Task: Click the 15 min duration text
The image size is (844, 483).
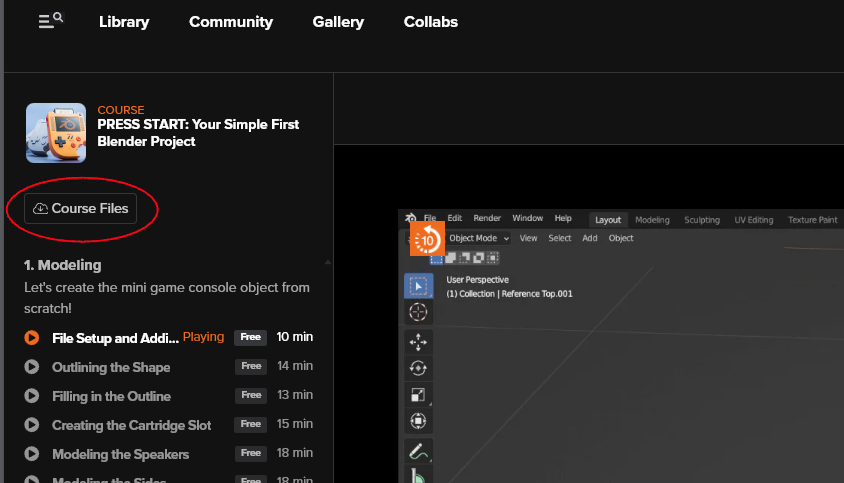Action: pyautogui.click(x=294, y=424)
